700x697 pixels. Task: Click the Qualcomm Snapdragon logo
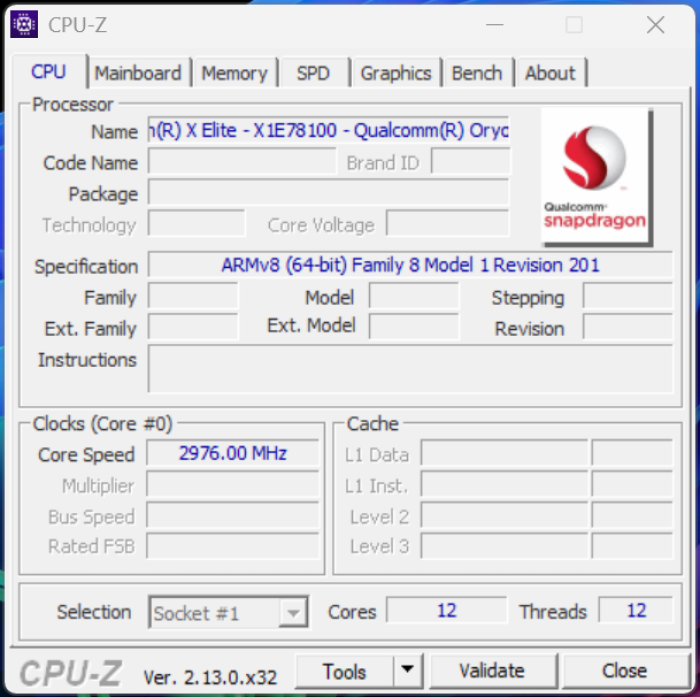click(x=595, y=176)
